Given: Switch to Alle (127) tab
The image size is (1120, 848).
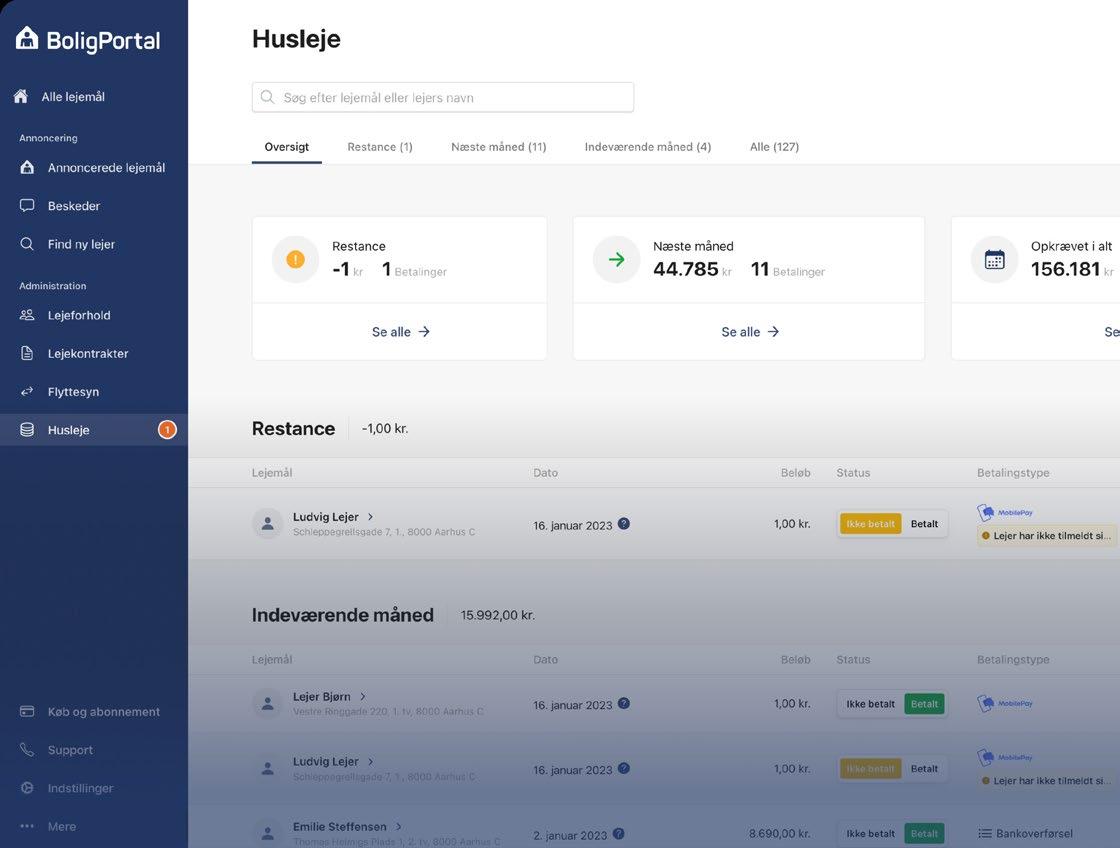Looking at the screenshot, I should click(x=774, y=147).
